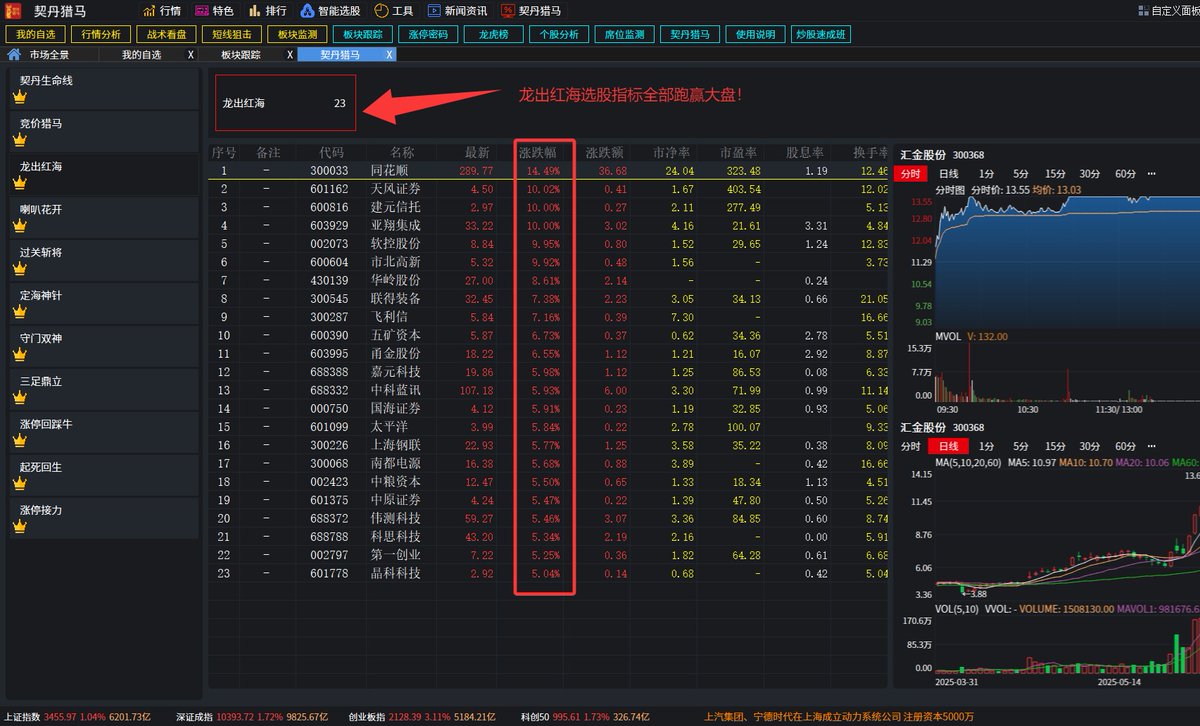
Task: Click 炒股速成班 toolbar button
Action: [x=821, y=34]
